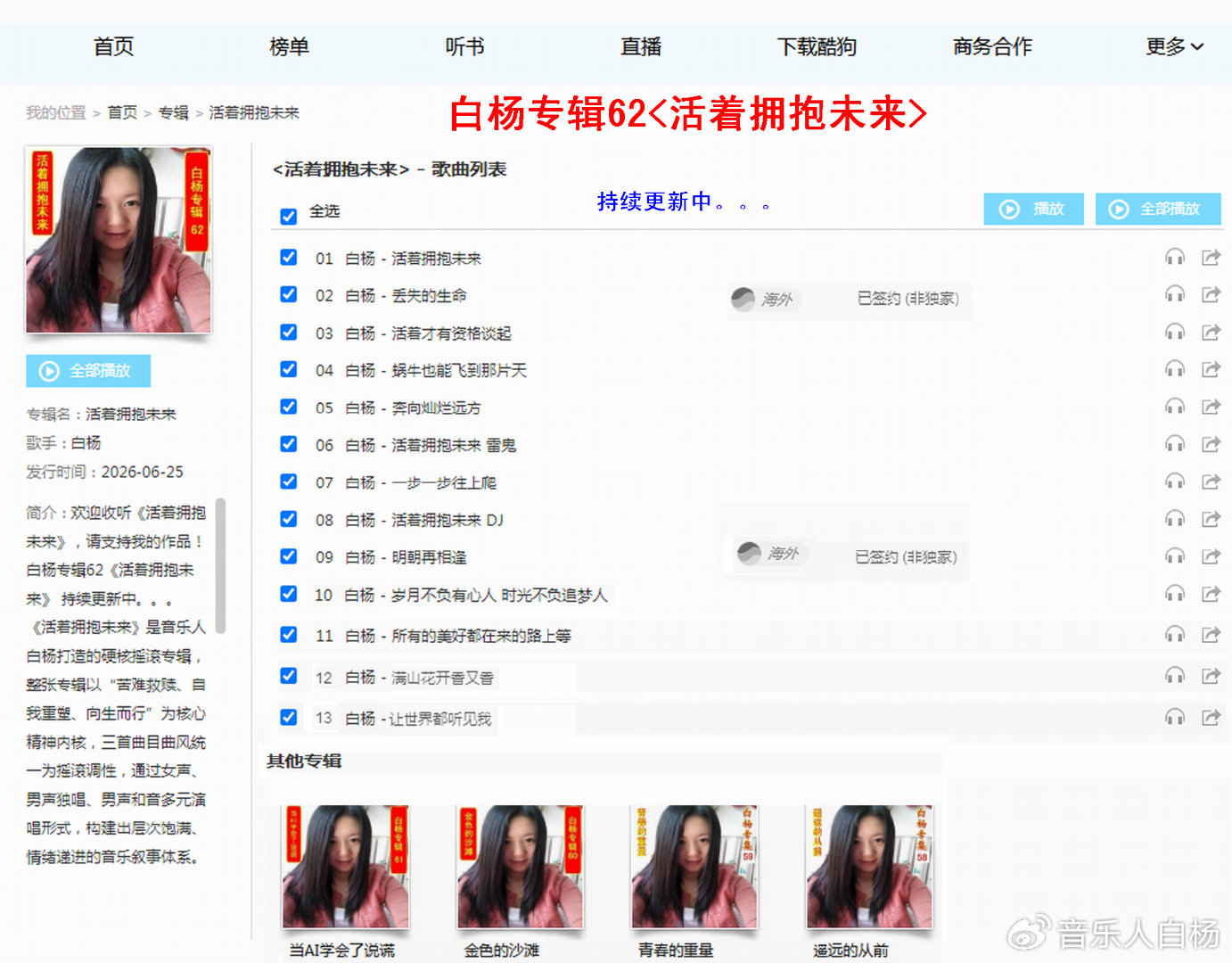Listen to track 01 via headphone icon

click(x=1175, y=258)
